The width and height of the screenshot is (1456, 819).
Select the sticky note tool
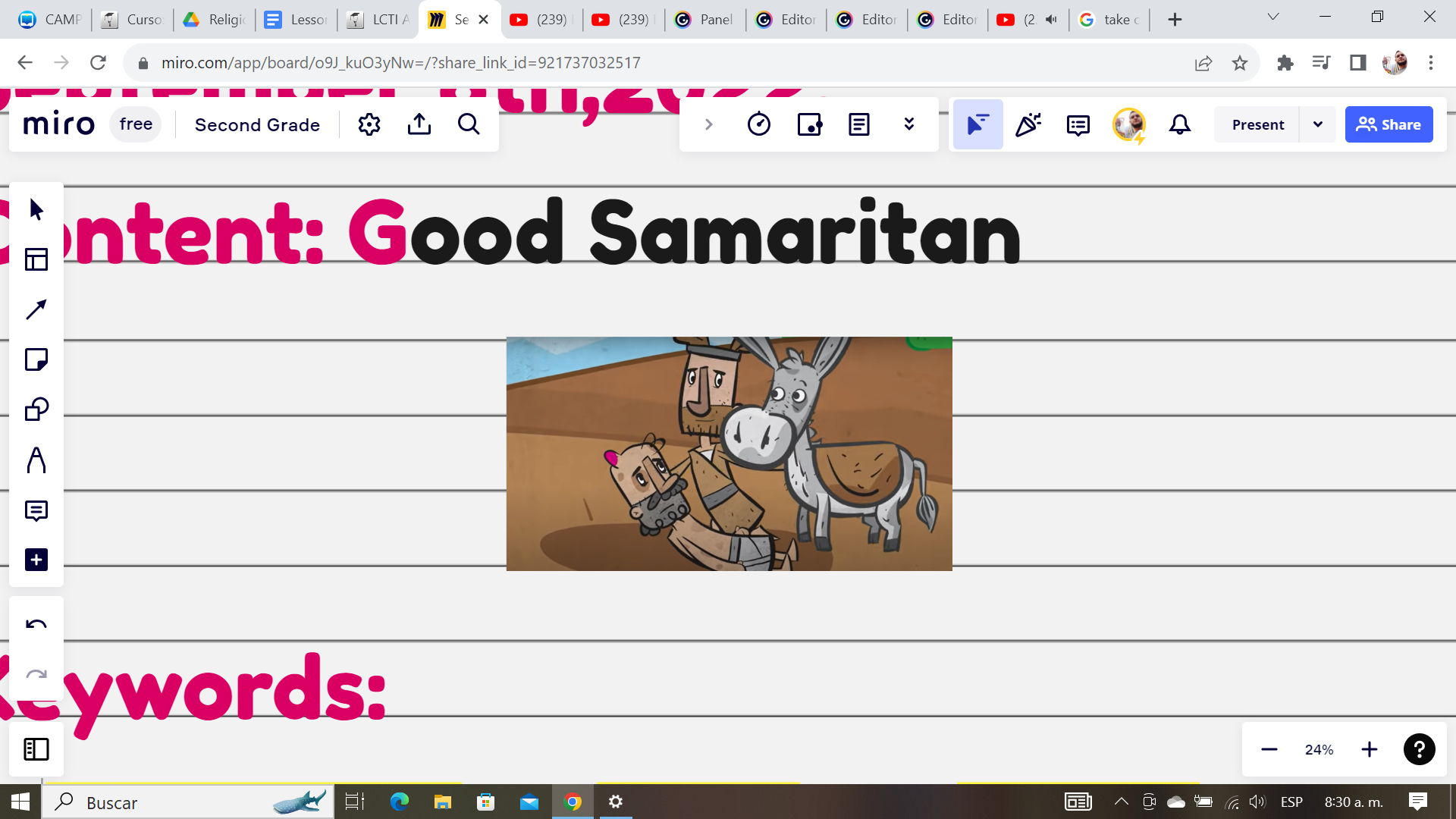point(36,359)
